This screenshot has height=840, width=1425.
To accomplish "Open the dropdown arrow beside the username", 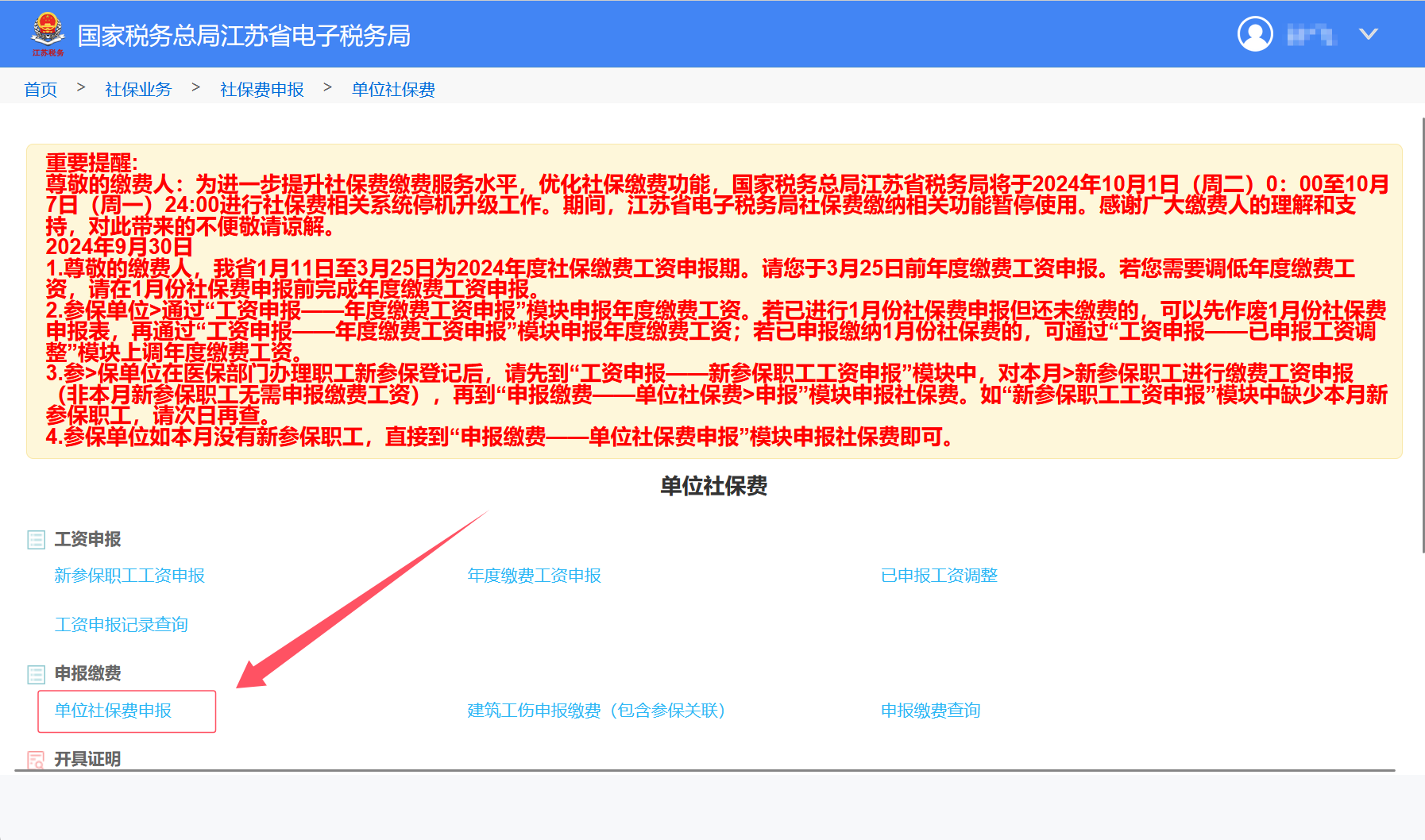I will tap(1368, 34).
